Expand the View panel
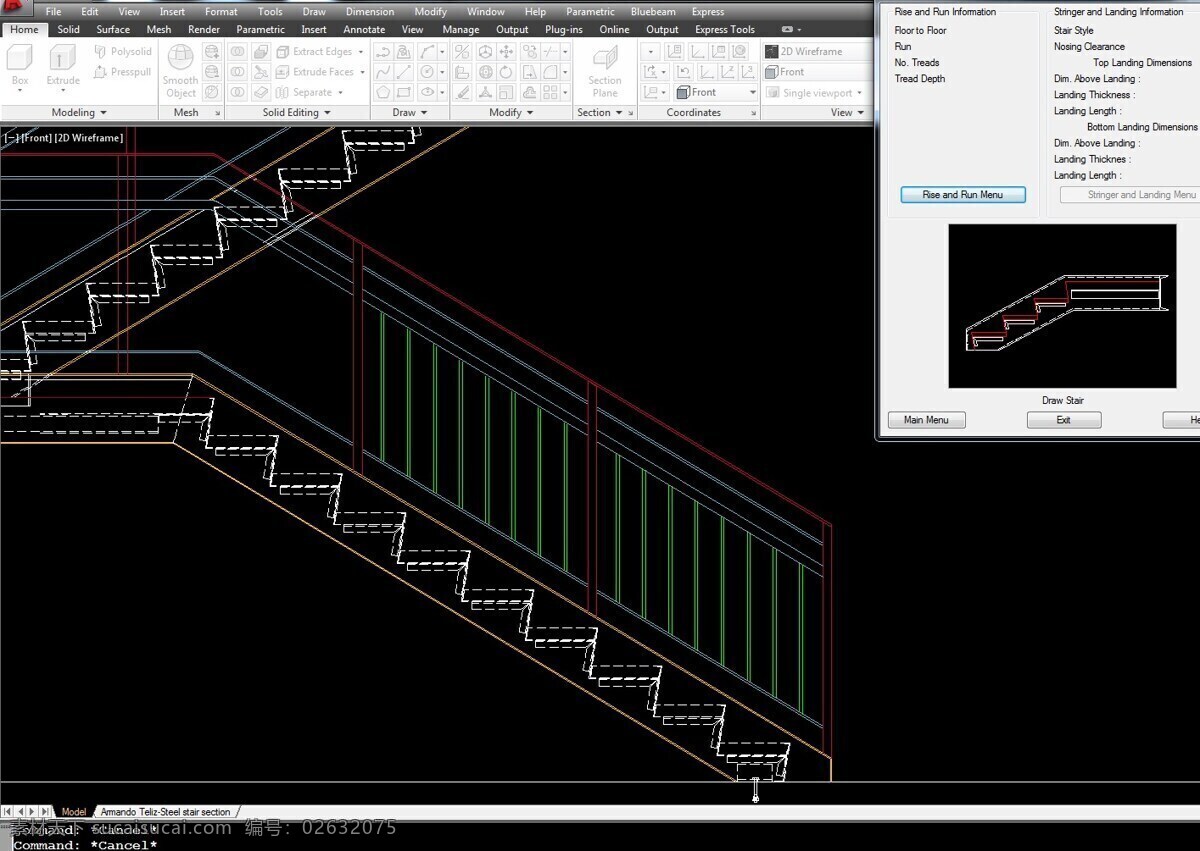 pyautogui.click(x=847, y=113)
